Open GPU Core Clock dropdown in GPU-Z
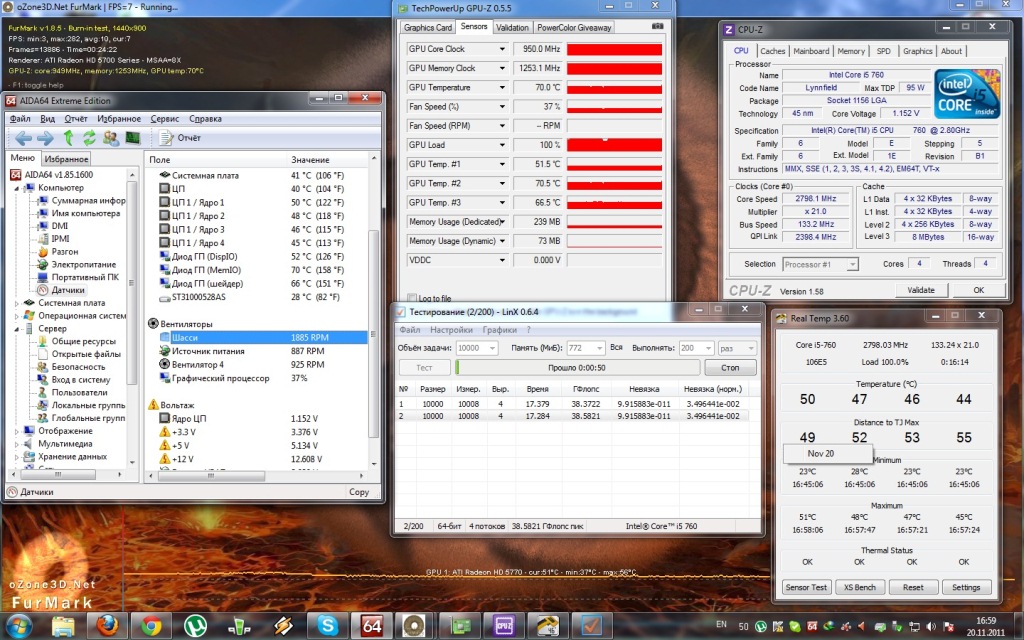Screen dimensions: 1024x640 click(x=502, y=49)
